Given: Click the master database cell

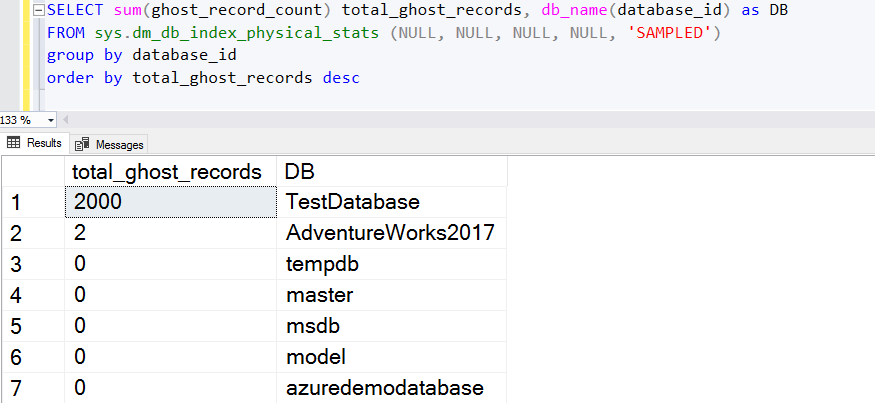Looking at the screenshot, I should point(319,295).
